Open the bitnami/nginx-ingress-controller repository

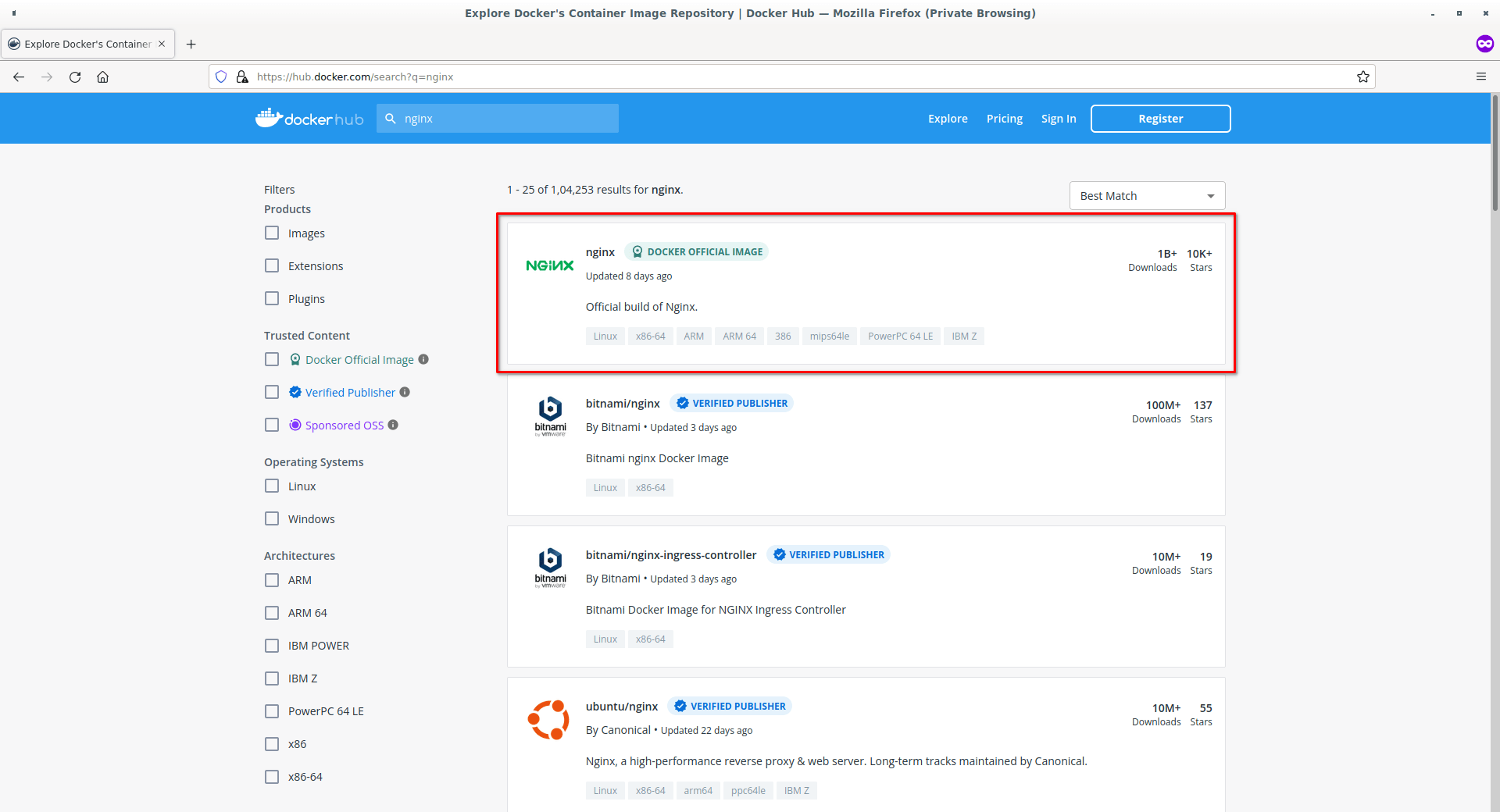coord(670,554)
